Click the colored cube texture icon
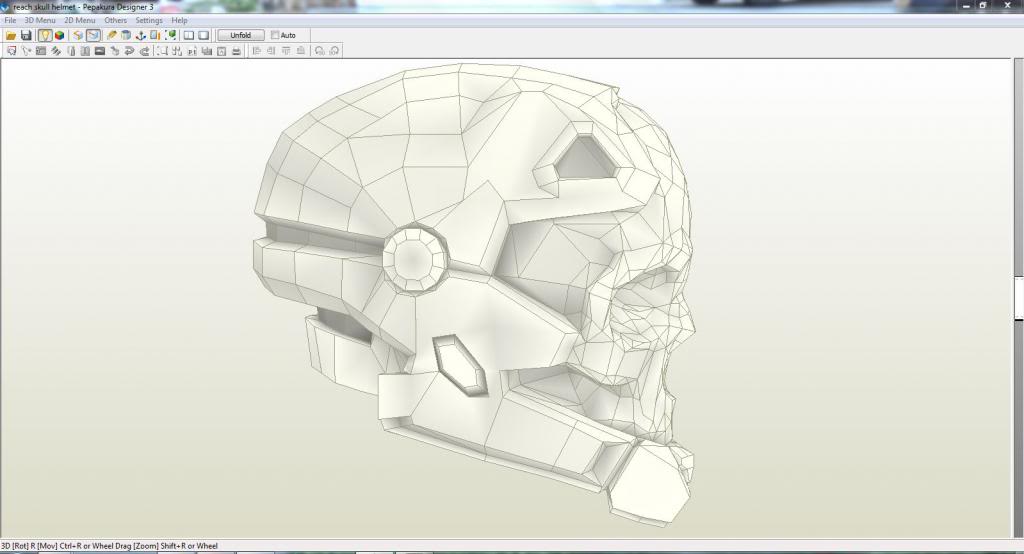 click(59, 35)
